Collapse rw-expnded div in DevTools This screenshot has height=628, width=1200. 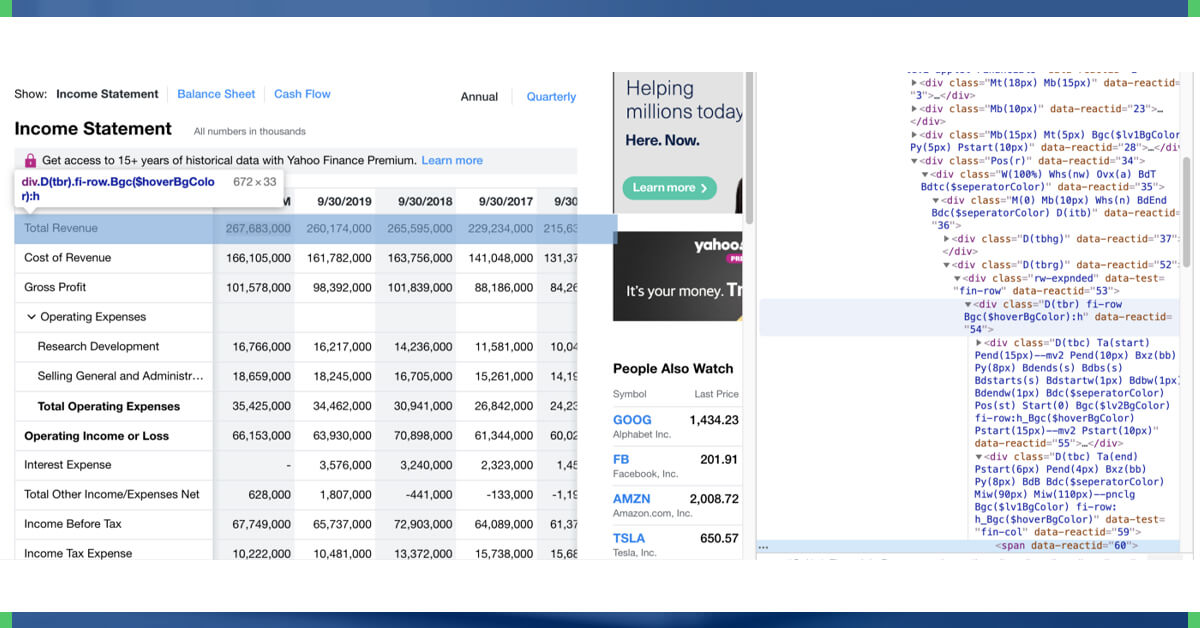(x=958, y=278)
